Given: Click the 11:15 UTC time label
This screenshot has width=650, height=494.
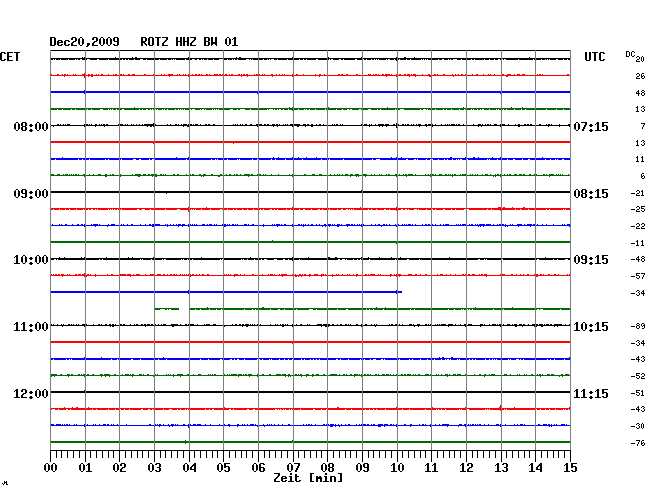Looking at the screenshot, I should point(591,394).
